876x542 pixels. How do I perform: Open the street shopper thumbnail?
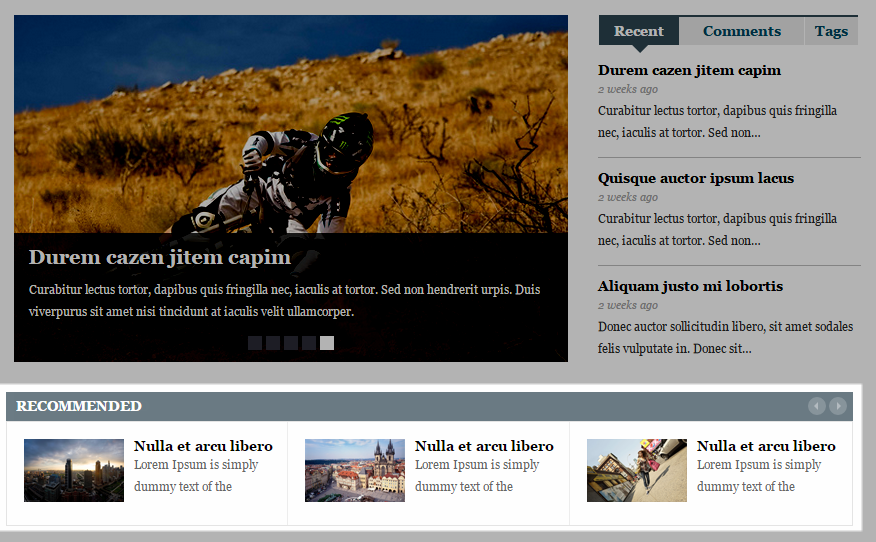click(x=637, y=470)
